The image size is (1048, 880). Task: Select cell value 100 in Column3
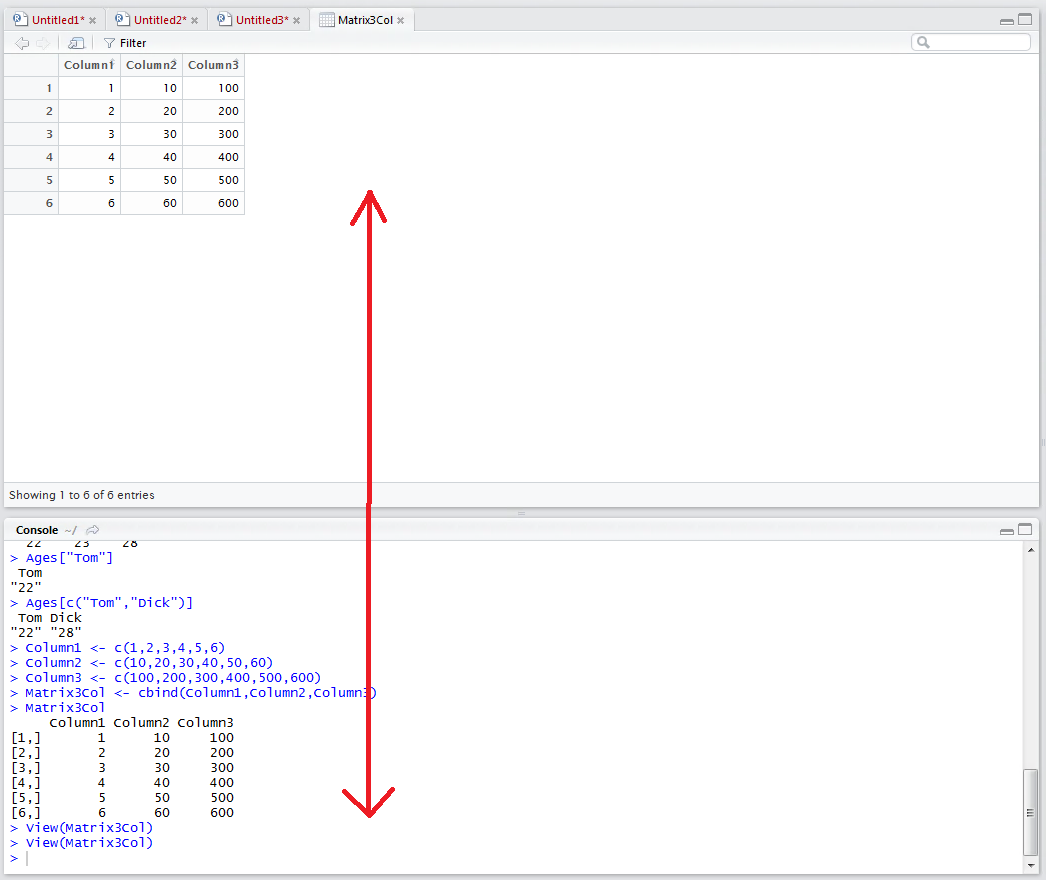tap(214, 88)
